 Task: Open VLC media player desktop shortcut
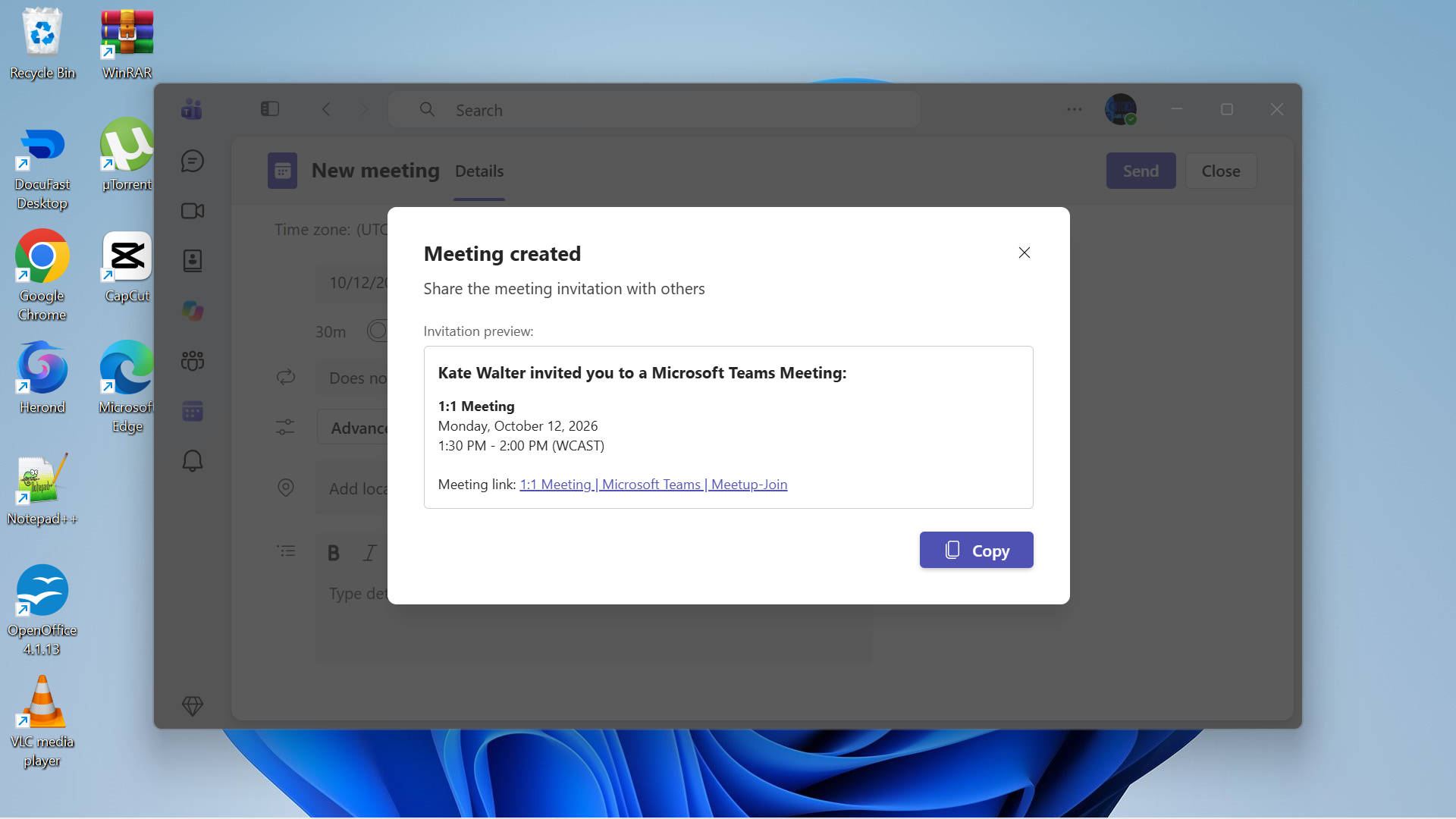point(42,722)
